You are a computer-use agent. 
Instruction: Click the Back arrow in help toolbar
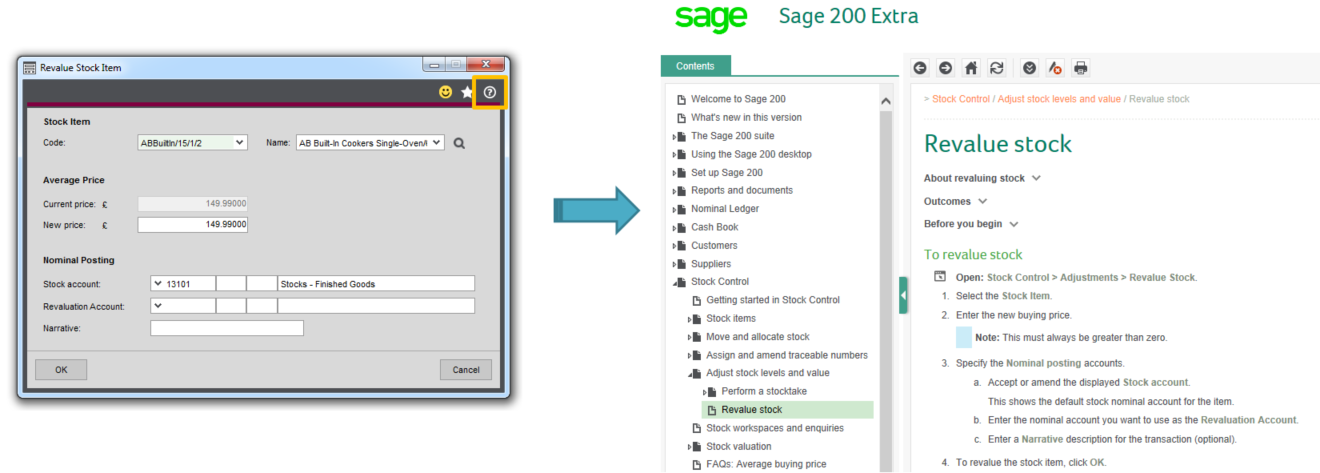point(920,68)
